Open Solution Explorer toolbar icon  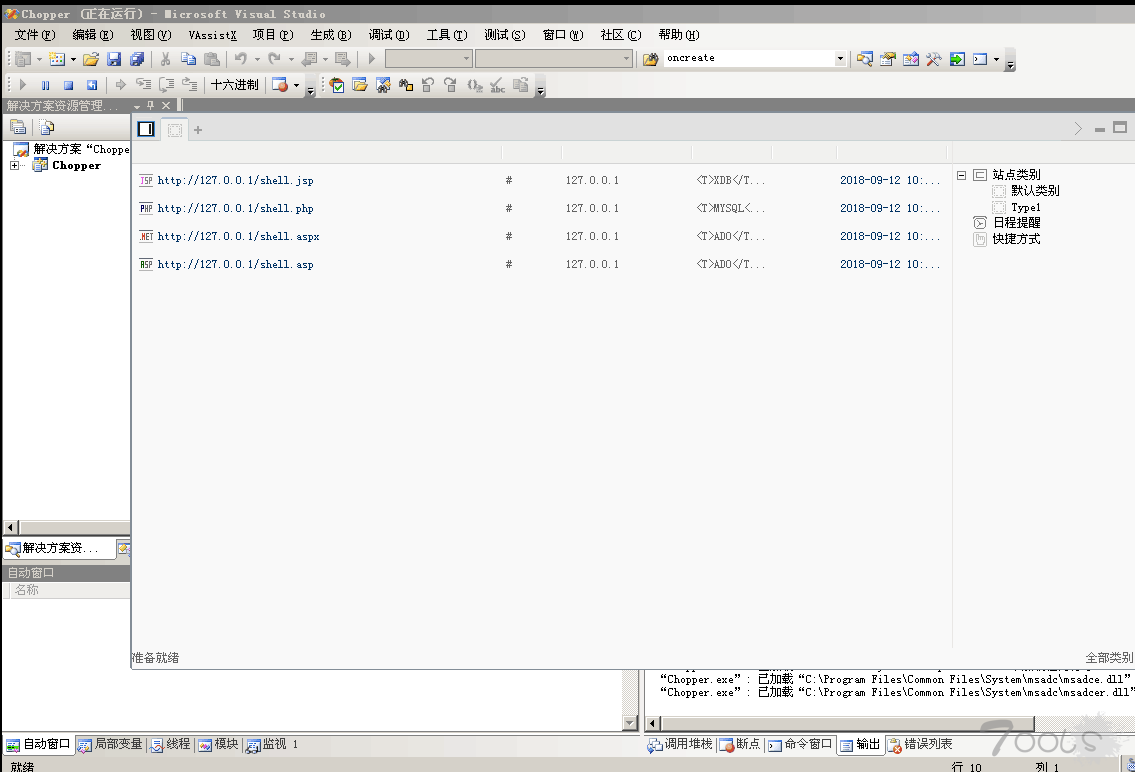[864, 59]
